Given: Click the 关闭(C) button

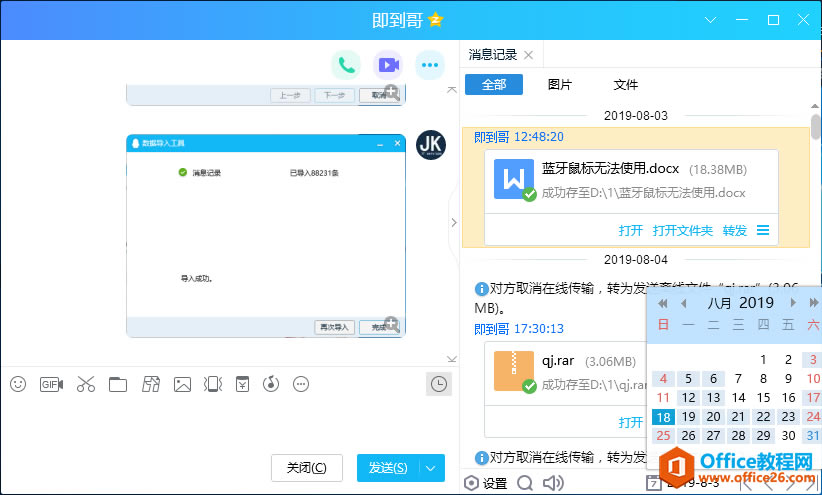Looking at the screenshot, I should [307, 468].
